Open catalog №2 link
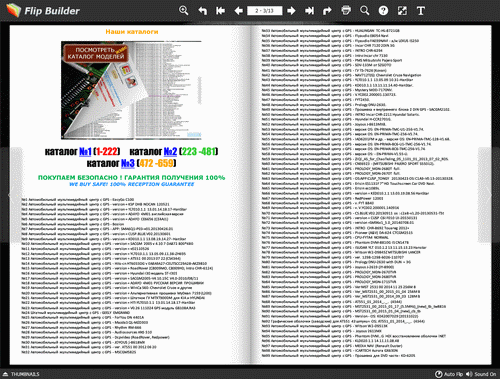This screenshot has height=379, width=500. [170, 152]
